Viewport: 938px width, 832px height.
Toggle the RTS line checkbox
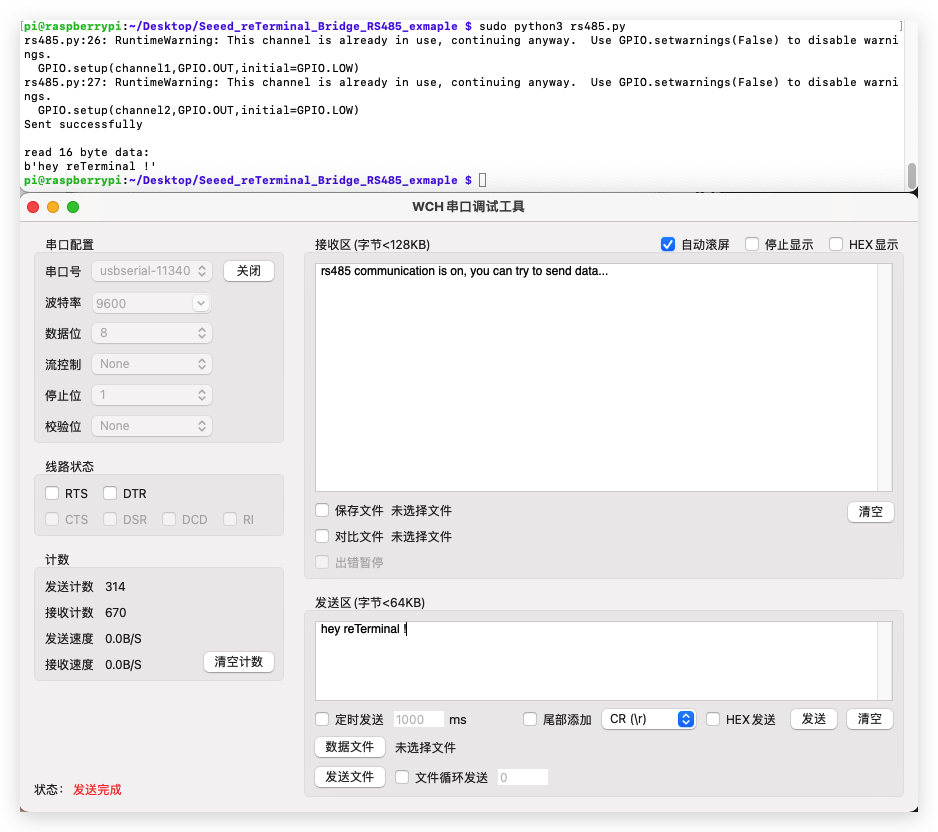[52, 493]
